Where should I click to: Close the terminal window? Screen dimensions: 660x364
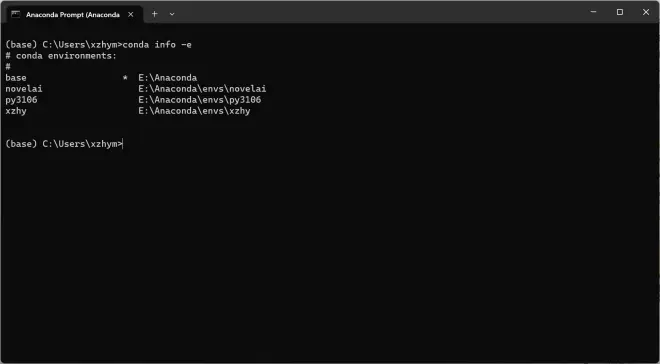pyautogui.click(x=646, y=12)
